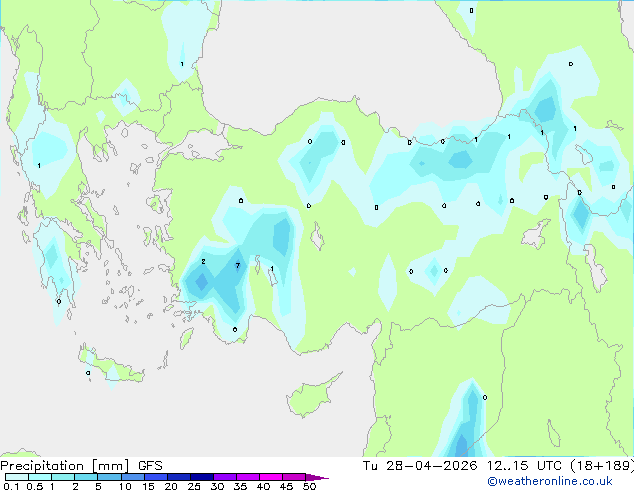Click the '12..15 UTC' time text
Screen dimensions: 634x490
coord(524,466)
